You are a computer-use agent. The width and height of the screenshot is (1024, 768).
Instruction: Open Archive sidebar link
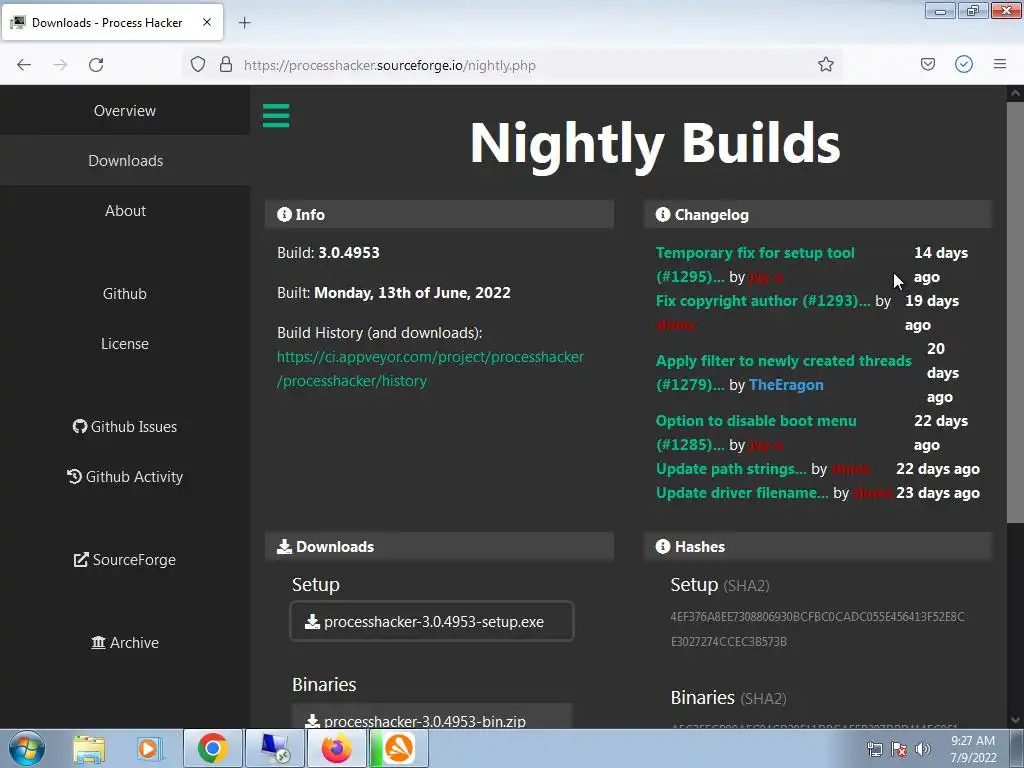click(125, 643)
